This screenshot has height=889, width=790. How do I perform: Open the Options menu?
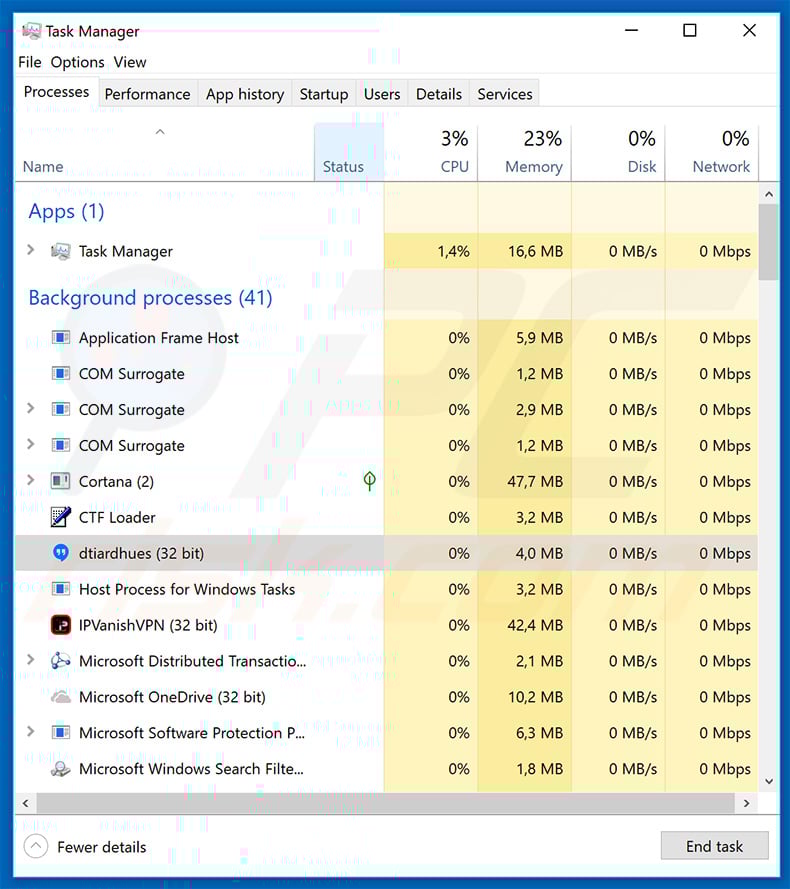(78, 62)
